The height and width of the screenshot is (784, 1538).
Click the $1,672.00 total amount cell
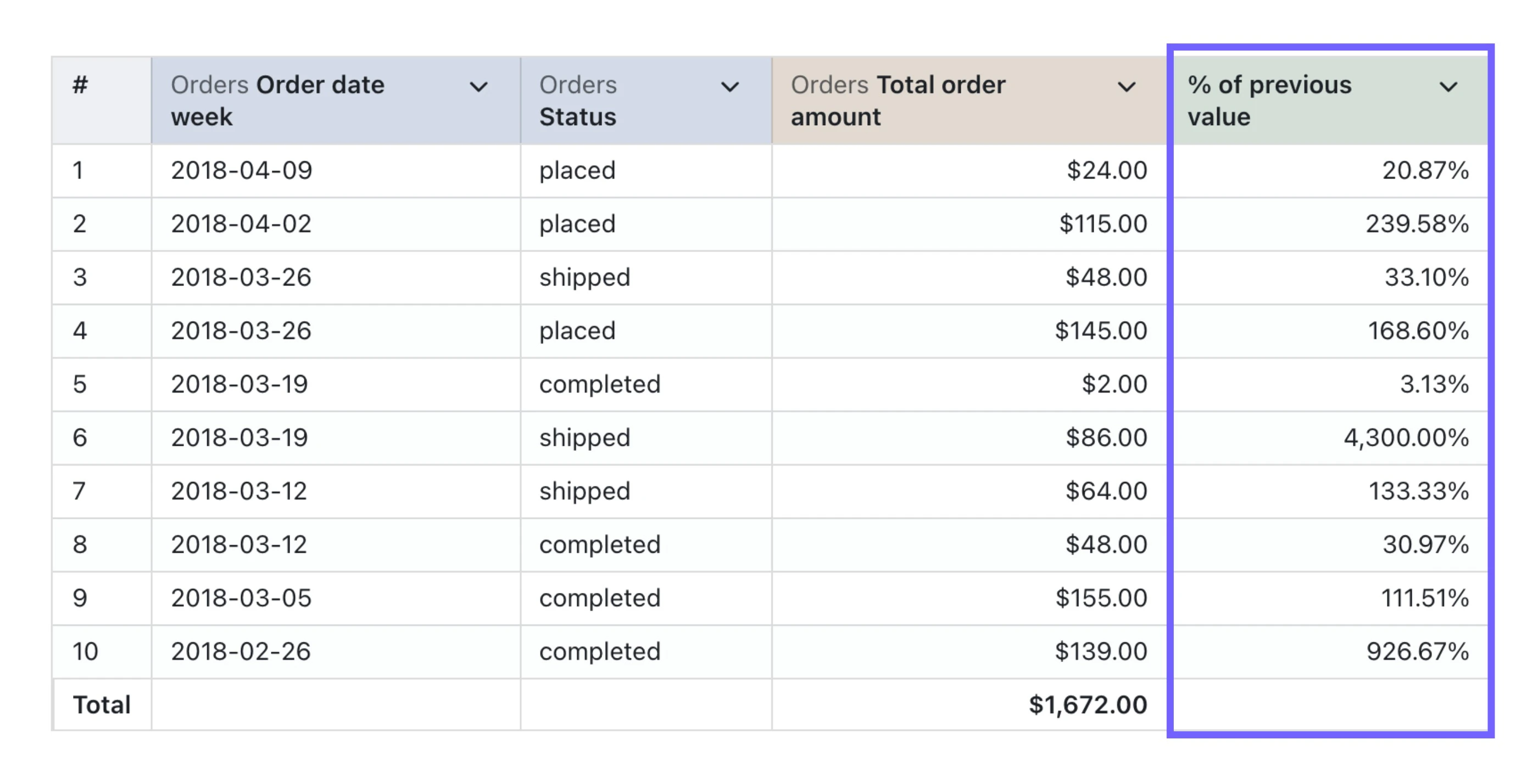click(x=1087, y=705)
